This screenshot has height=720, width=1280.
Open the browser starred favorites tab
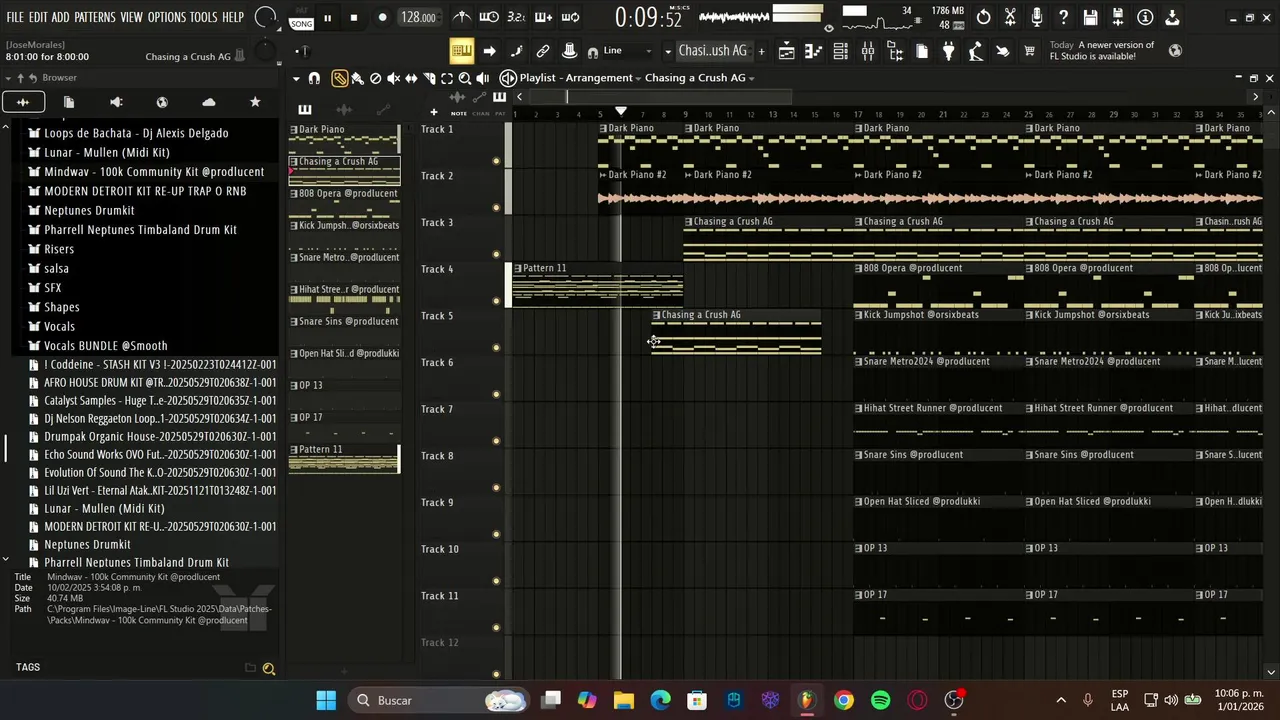(x=255, y=102)
